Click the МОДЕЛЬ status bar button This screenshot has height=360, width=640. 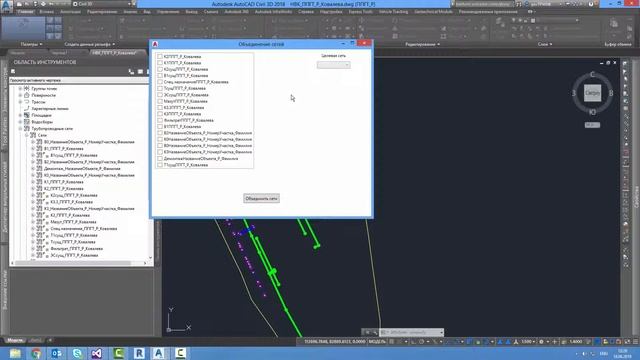click(377, 341)
